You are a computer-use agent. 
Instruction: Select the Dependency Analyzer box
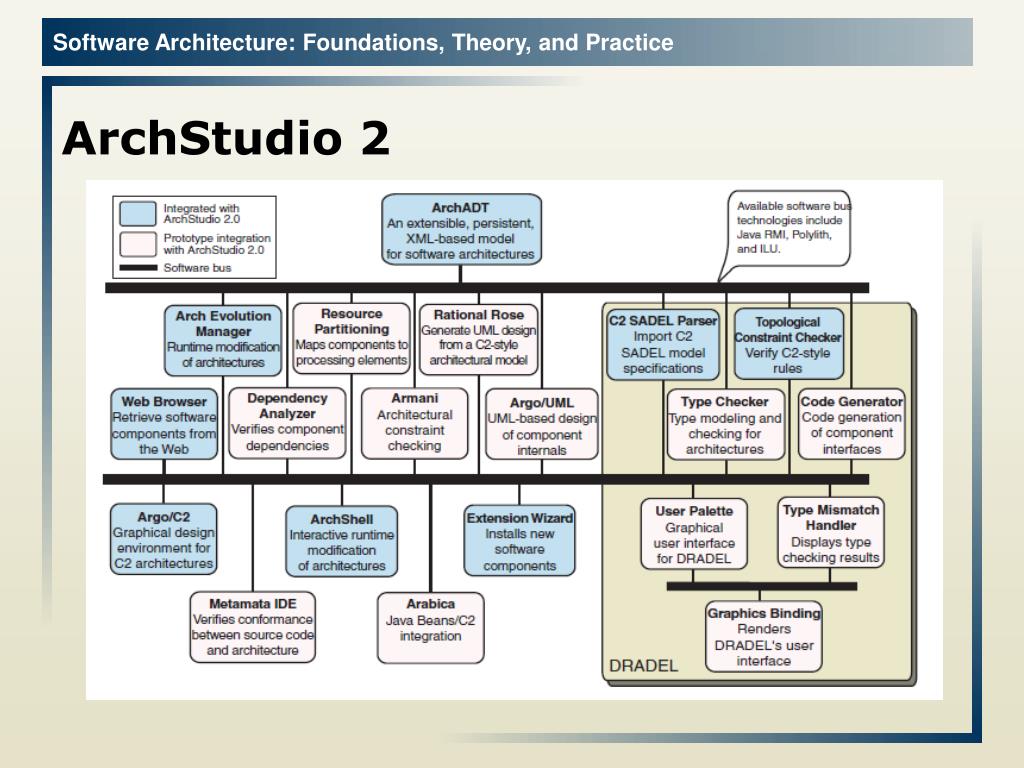287,423
